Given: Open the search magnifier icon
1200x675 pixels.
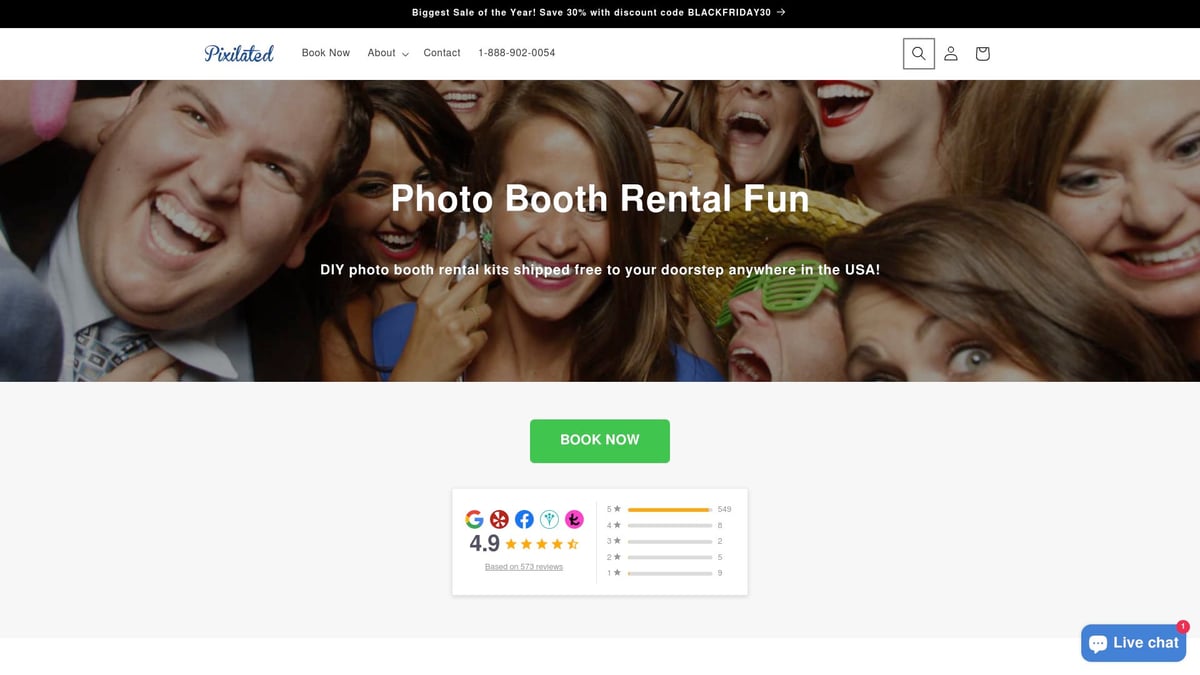Looking at the screenshot, I should [918, 53].
